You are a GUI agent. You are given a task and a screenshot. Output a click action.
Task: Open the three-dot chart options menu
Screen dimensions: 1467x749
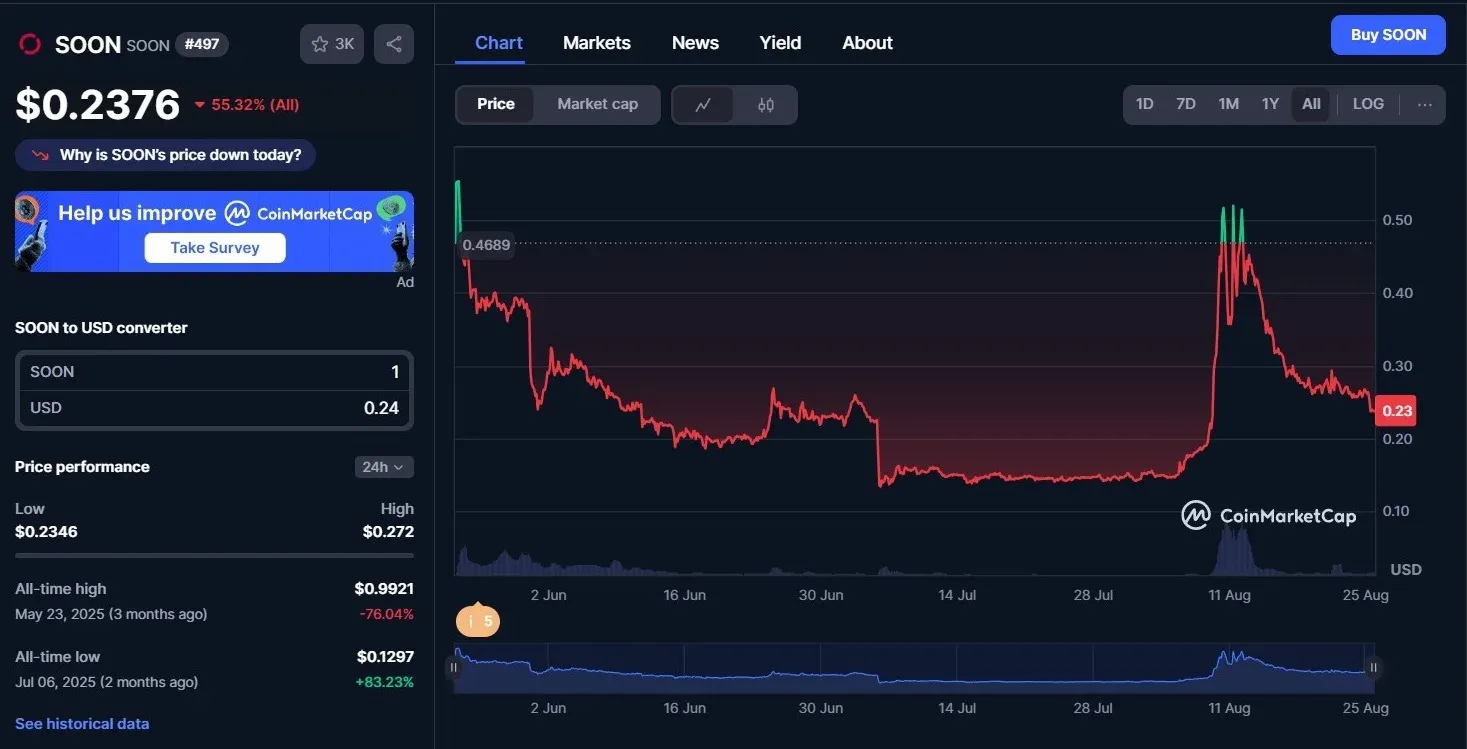pyautogui.click(x=1425, y=104)
